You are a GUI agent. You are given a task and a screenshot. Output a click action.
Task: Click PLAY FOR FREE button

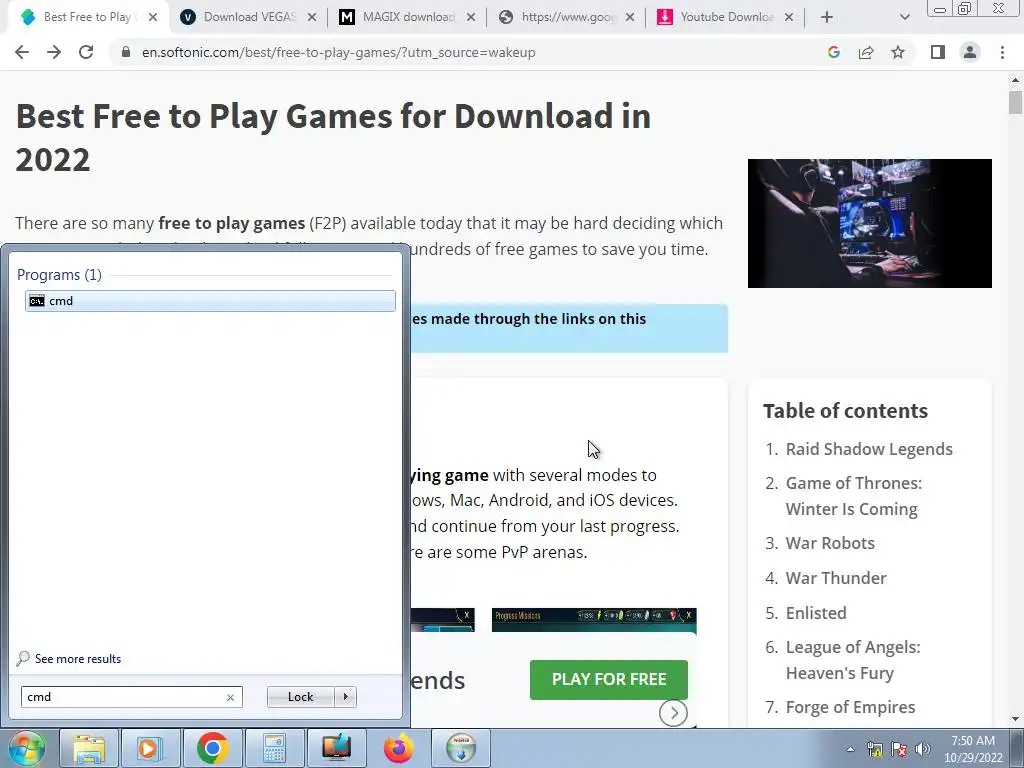pyautogui.click(x=609, y=679)
